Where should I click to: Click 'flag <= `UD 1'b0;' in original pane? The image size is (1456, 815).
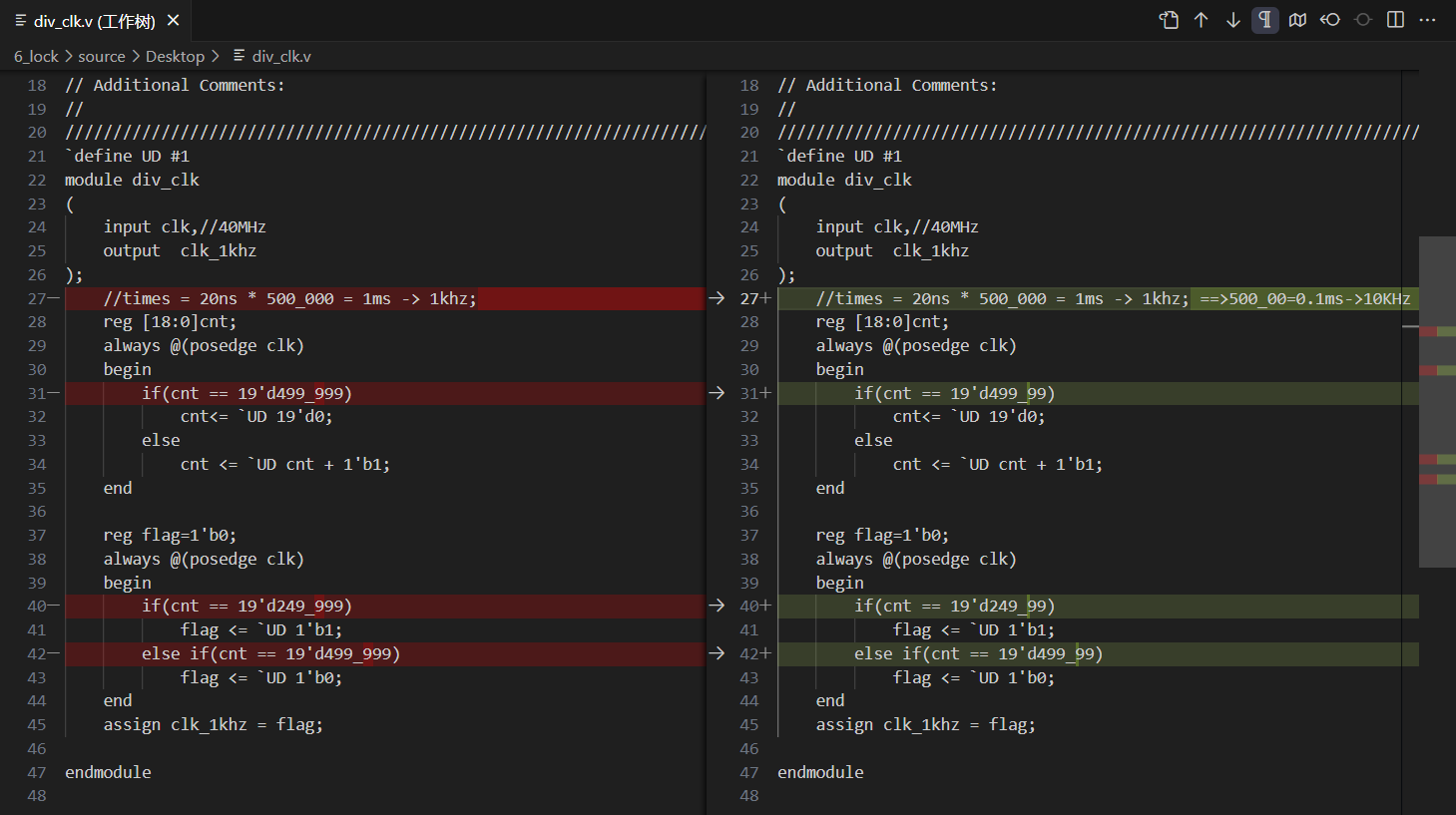tap(261, 677)
